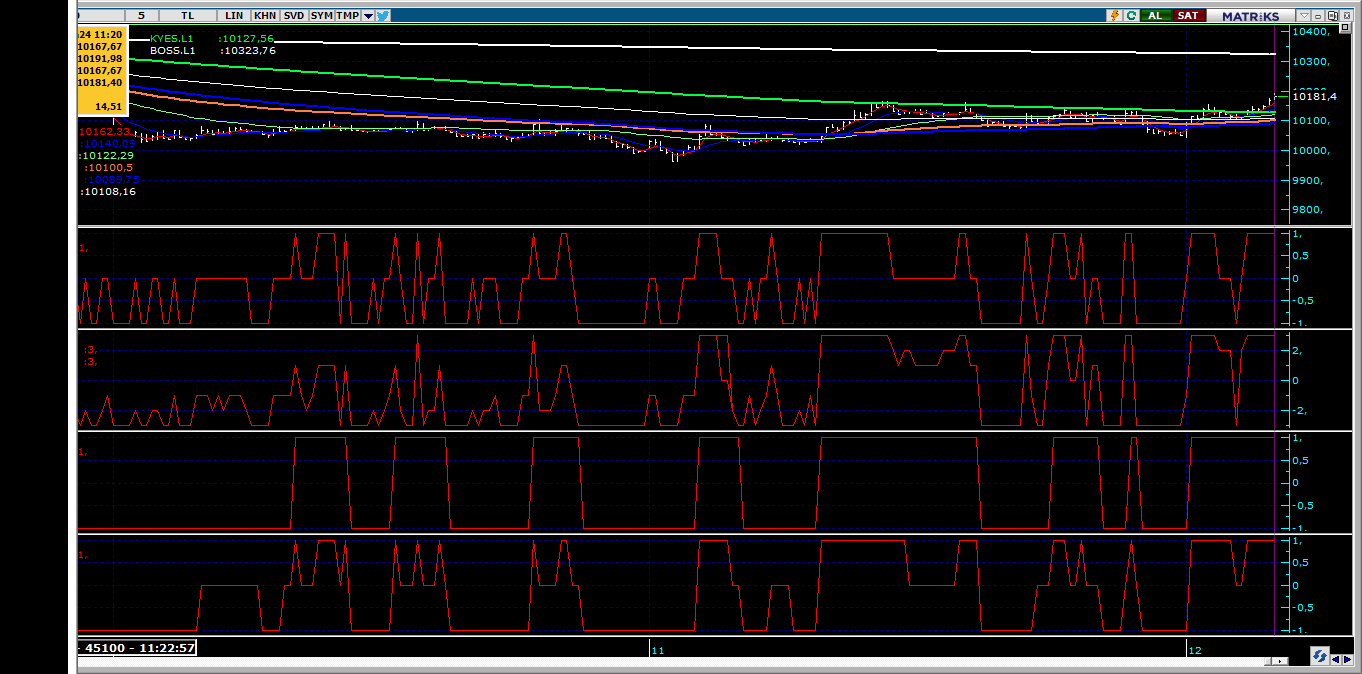
Task: Click the 24 11:20 date label
Action: [x=100, y=34]
